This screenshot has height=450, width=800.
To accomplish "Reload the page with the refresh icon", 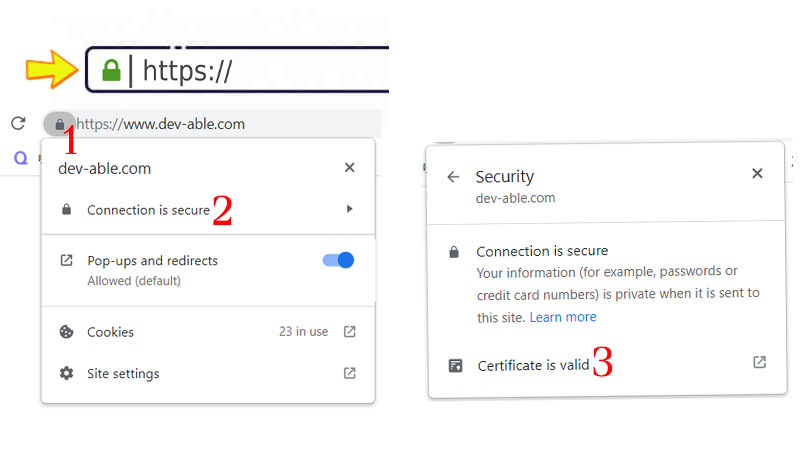I will (17, 124).
